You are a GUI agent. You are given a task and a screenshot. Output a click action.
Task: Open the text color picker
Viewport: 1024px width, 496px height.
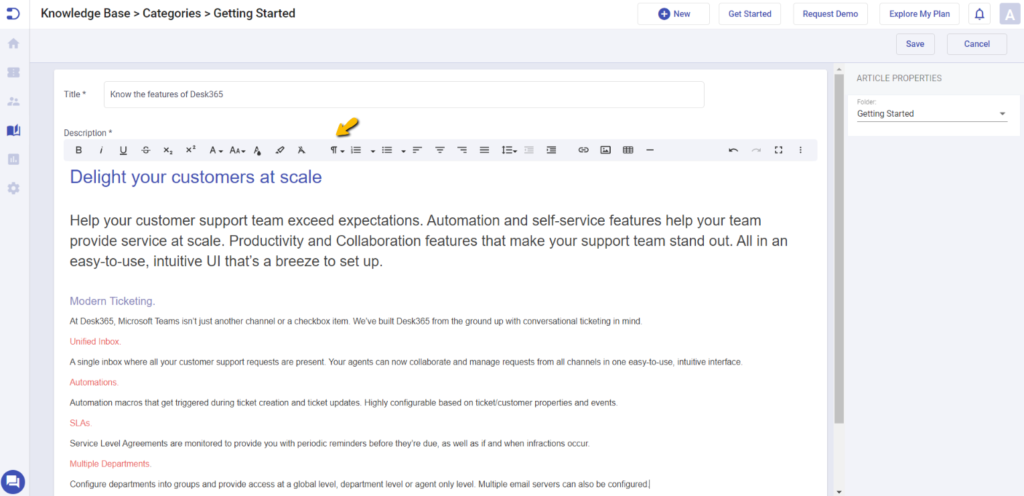click(257, 150)
